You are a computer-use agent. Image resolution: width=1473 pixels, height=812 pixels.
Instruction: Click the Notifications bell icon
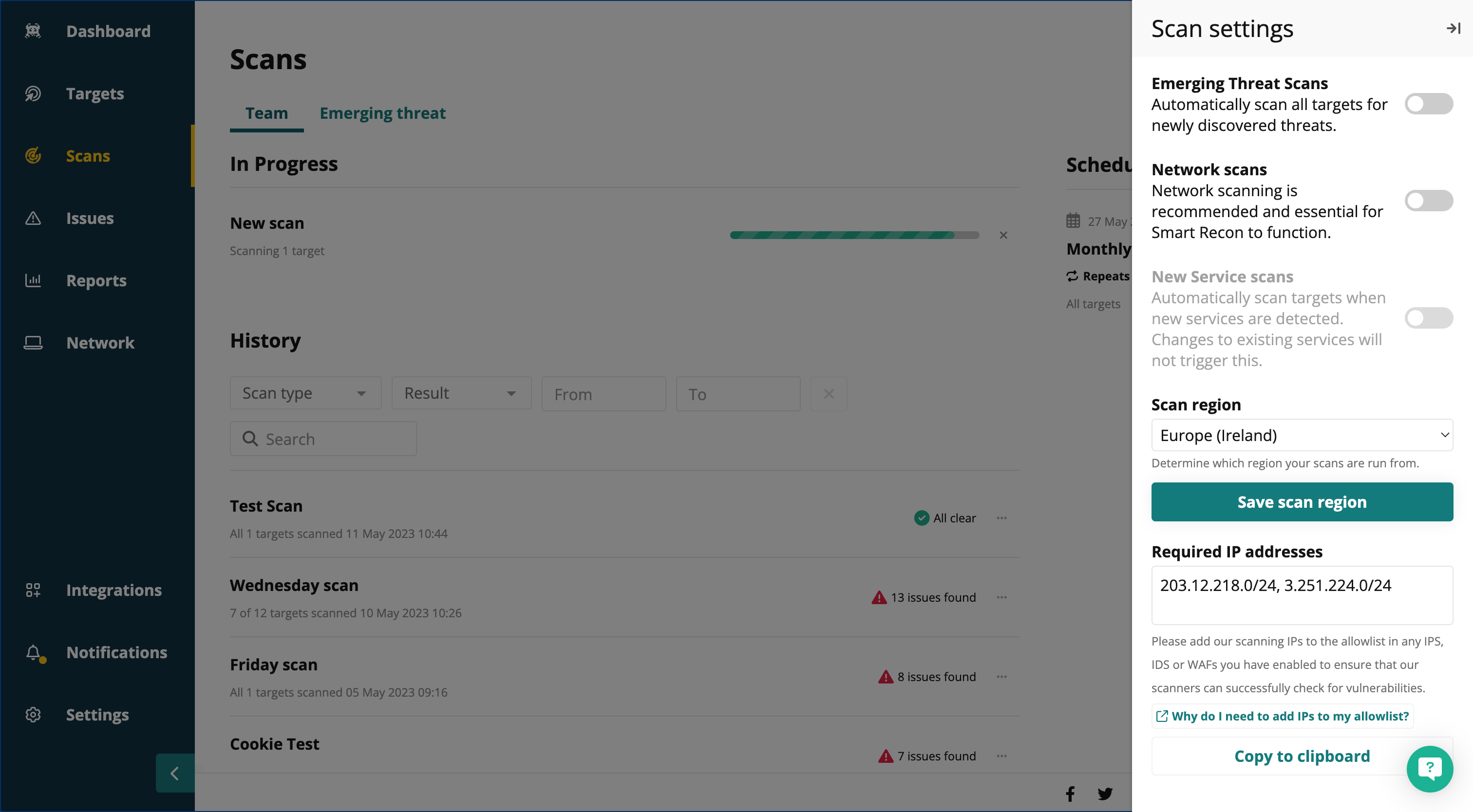[x=33, y=651]
